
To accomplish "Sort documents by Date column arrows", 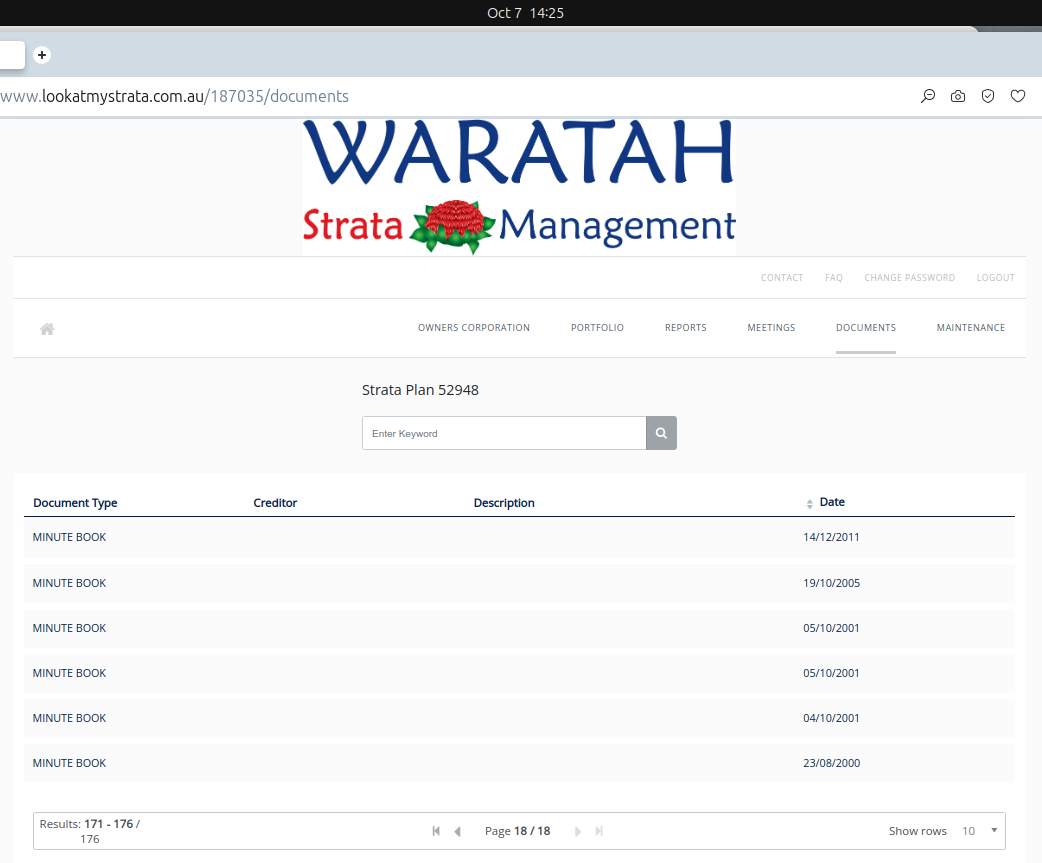I will coord(809,504).
